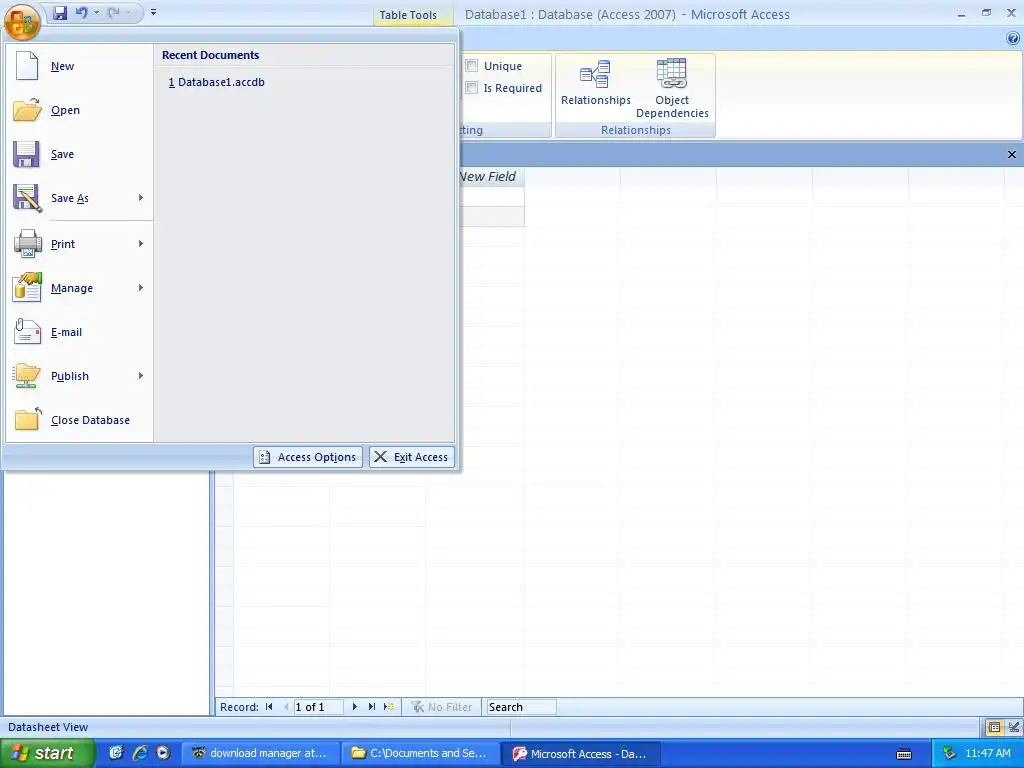
Task: Click the Save icon in Quick Access Toolbar
Action: pyautogui.click(x=60, y=12)
